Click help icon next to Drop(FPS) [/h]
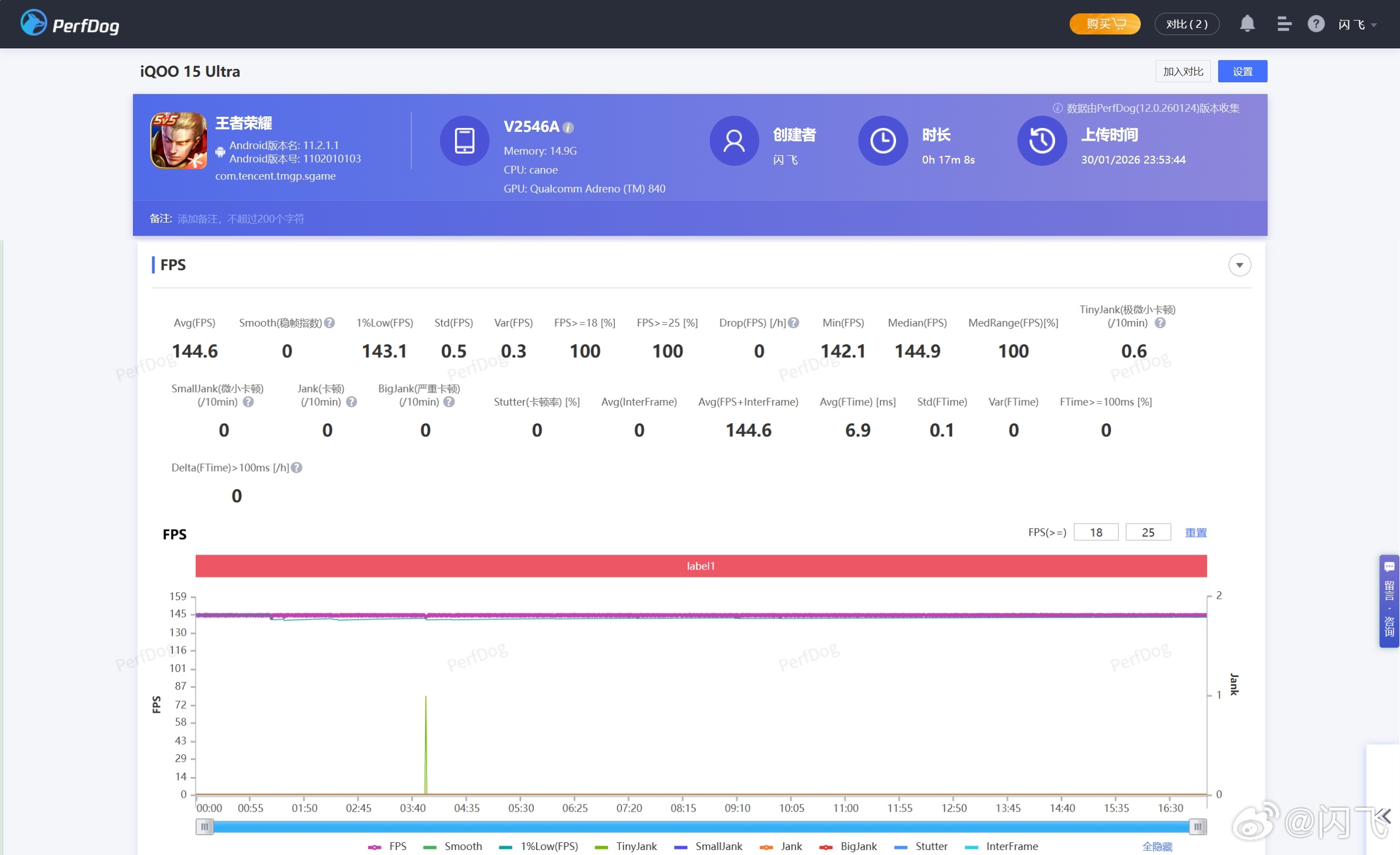 [x=794, y=323]
